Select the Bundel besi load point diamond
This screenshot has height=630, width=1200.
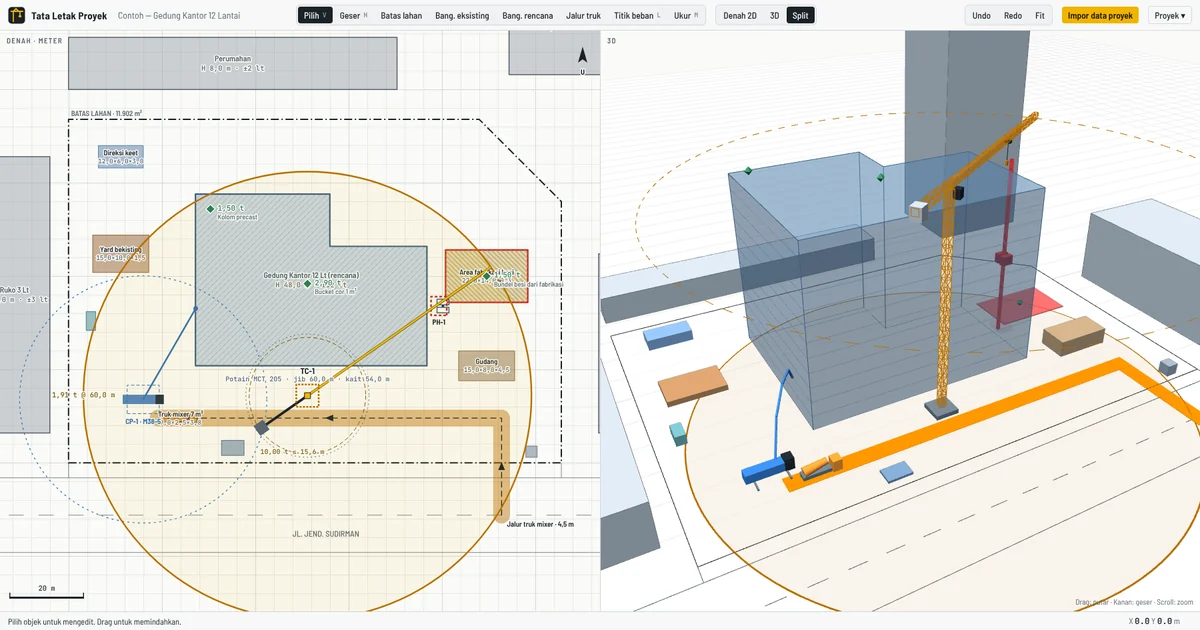487,275
